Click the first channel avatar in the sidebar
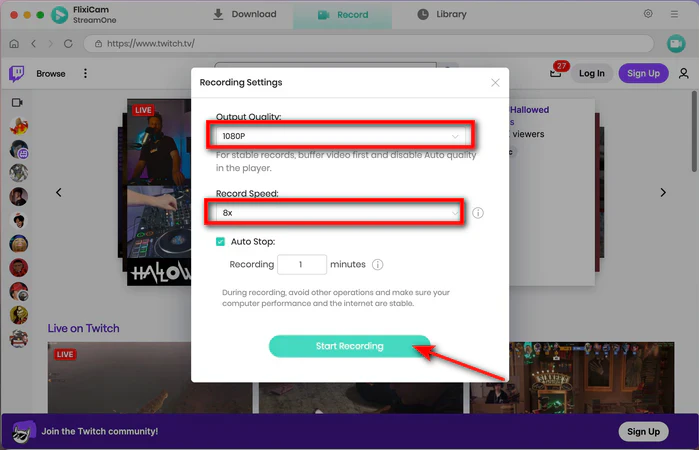699x450 pixels. [19, 126]
